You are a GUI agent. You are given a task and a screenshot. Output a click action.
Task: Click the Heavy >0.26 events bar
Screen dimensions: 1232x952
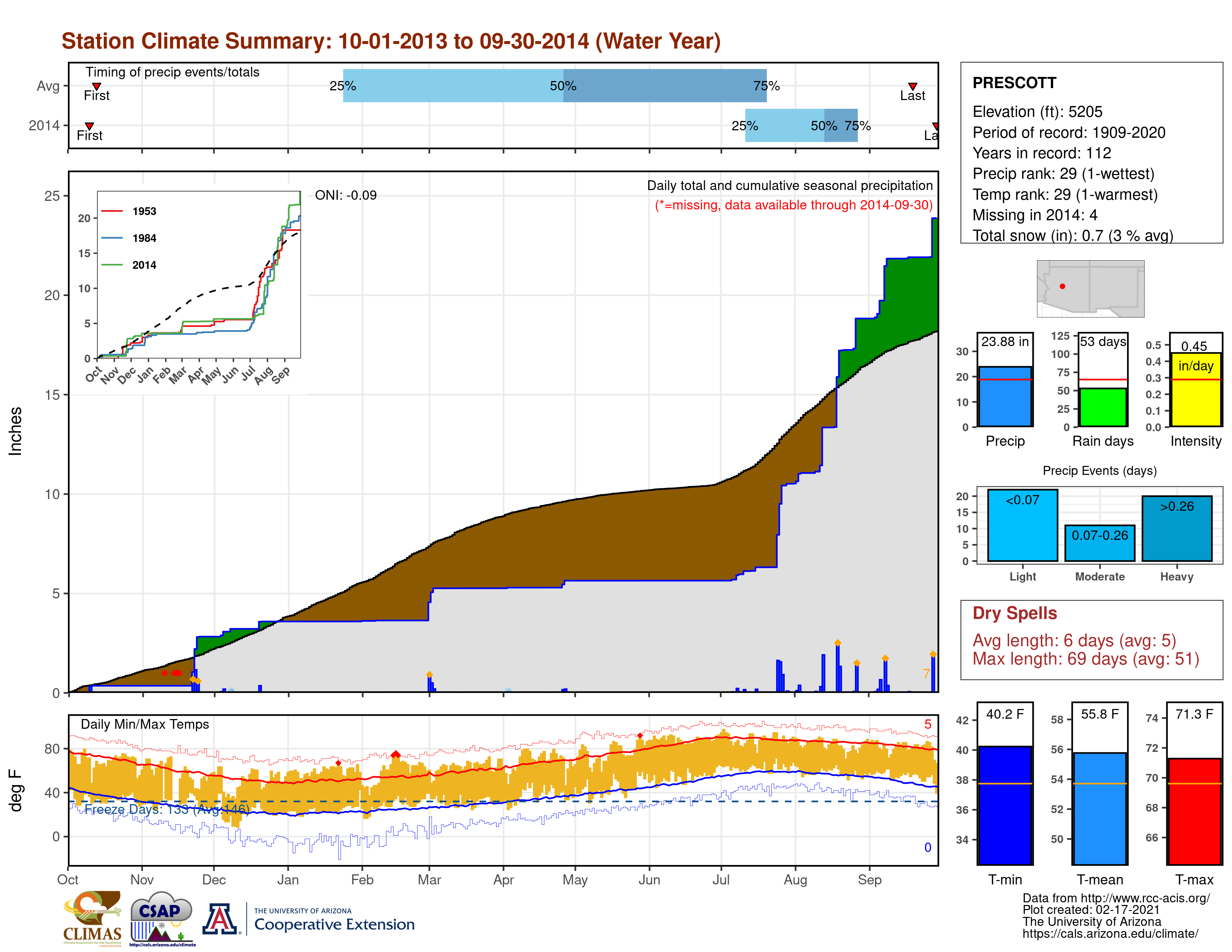tap(1177, 528)
